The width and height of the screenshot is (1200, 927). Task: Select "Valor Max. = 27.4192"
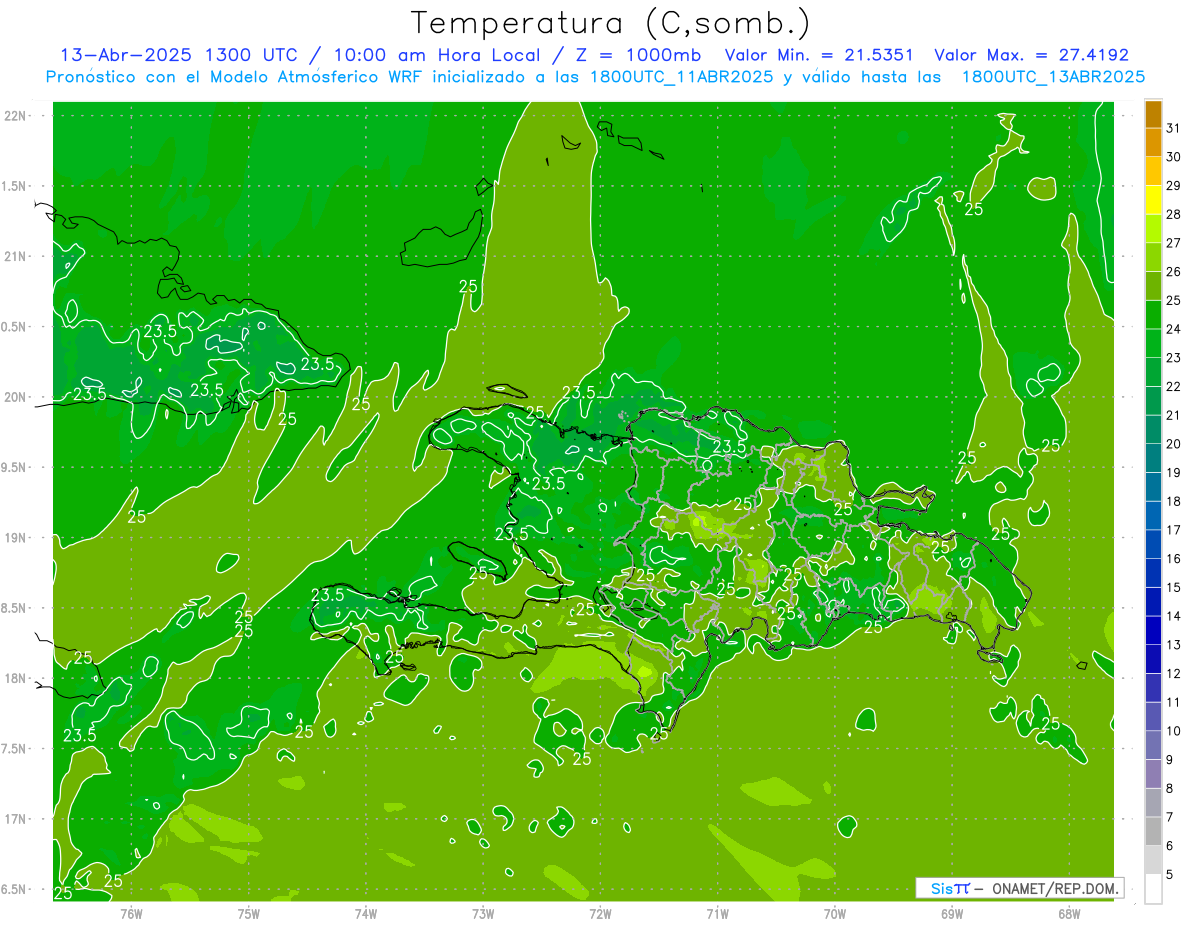(x=1032, y=55)
